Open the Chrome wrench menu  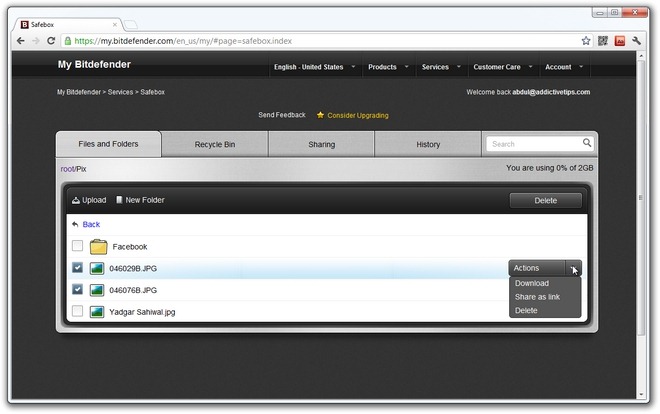coord(636,41)
